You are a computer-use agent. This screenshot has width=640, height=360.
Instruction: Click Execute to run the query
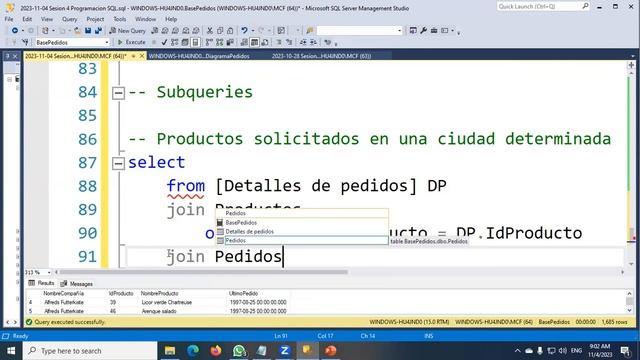point(131,42)
